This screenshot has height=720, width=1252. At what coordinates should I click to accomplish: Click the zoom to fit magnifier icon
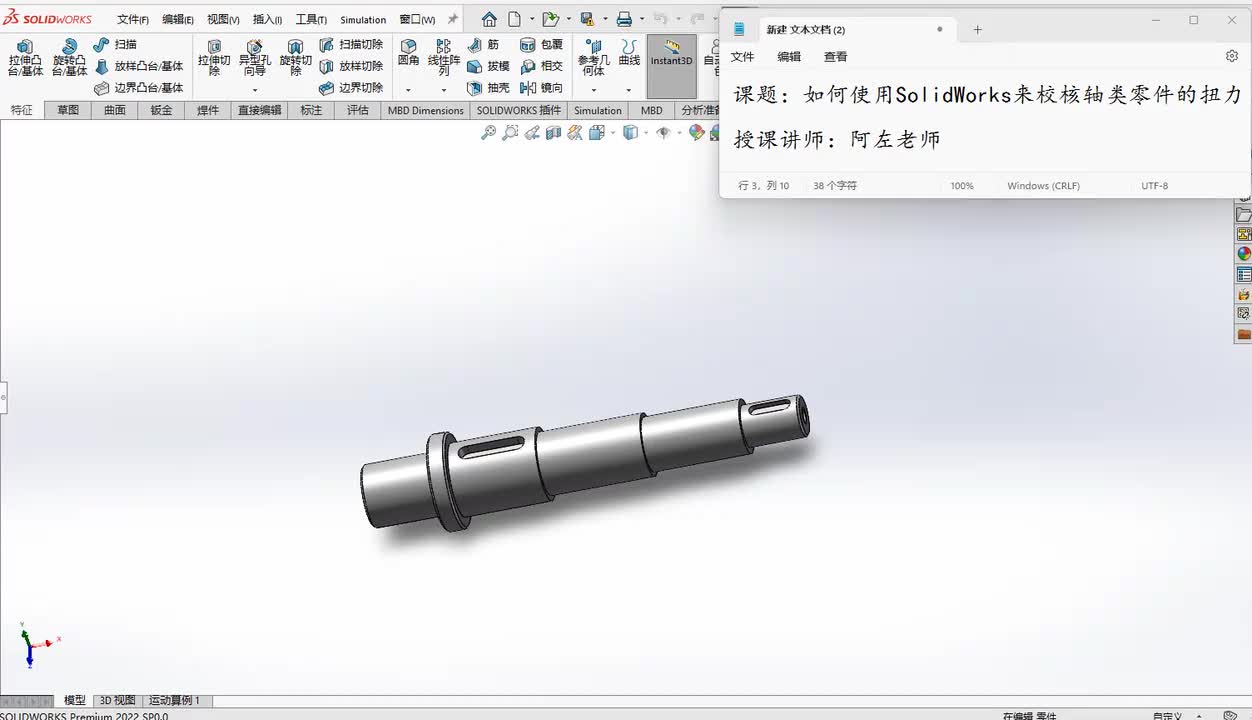click(x=488, y=132)
